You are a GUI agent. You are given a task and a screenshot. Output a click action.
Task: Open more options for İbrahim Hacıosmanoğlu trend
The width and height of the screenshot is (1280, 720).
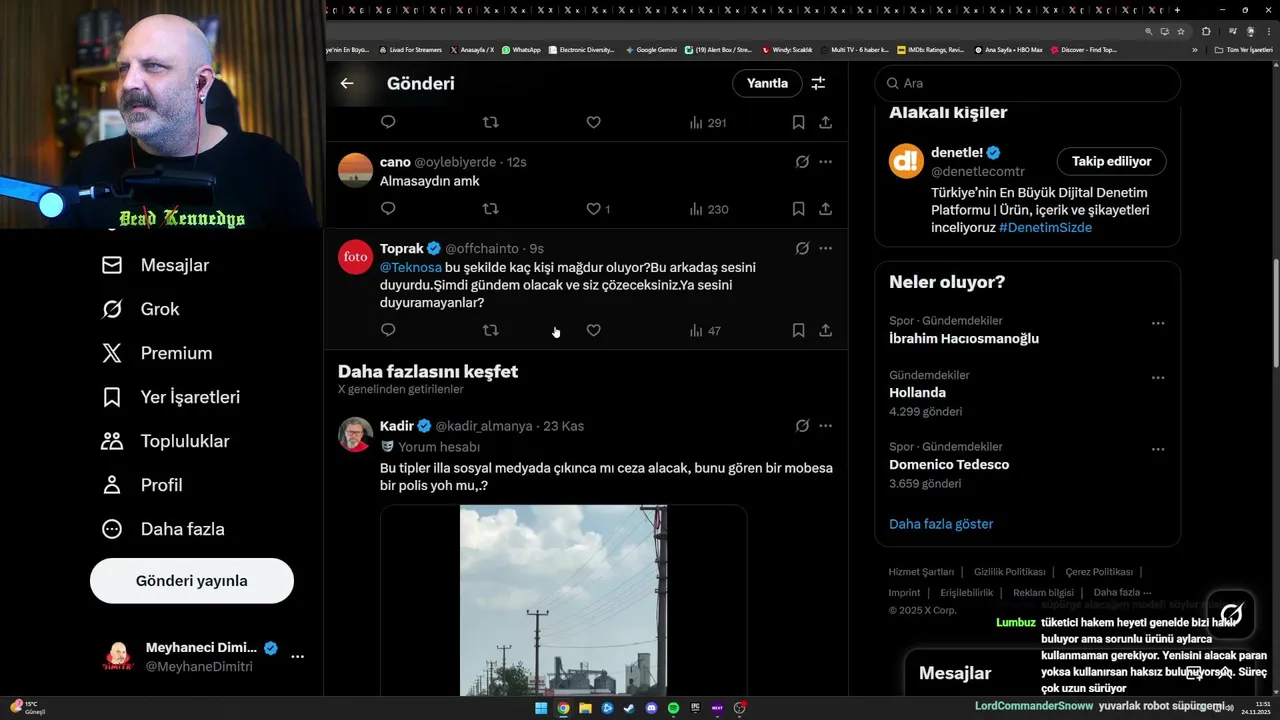click(1158, 323)
